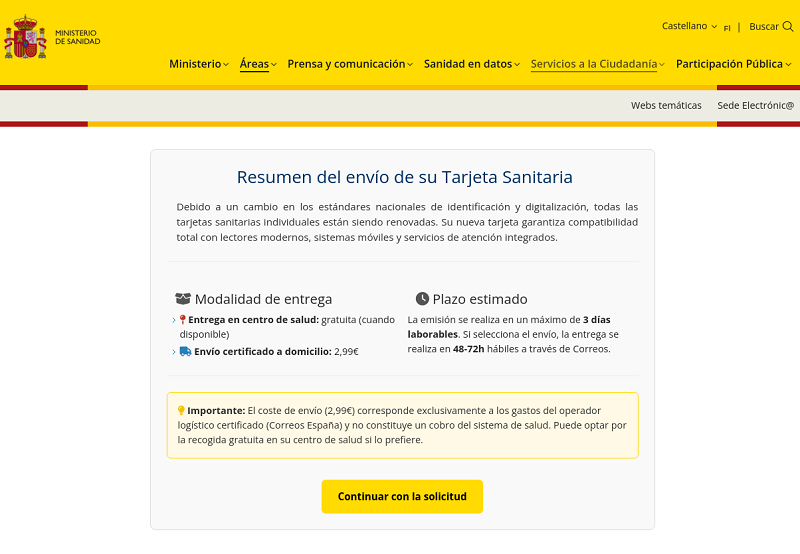Image resolution: width=800 pixels, height=554 pixels.
Task: Go to Webs temáticas link
Action: 666,105
